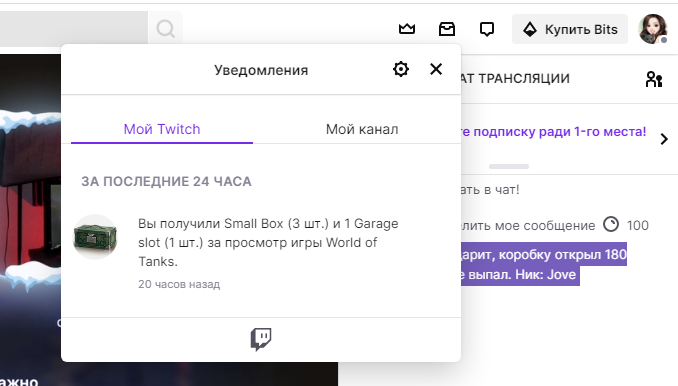Click the ЗА ПОСЛЕДНИЕ 24 ЧАСА heading

coord(166,181)
